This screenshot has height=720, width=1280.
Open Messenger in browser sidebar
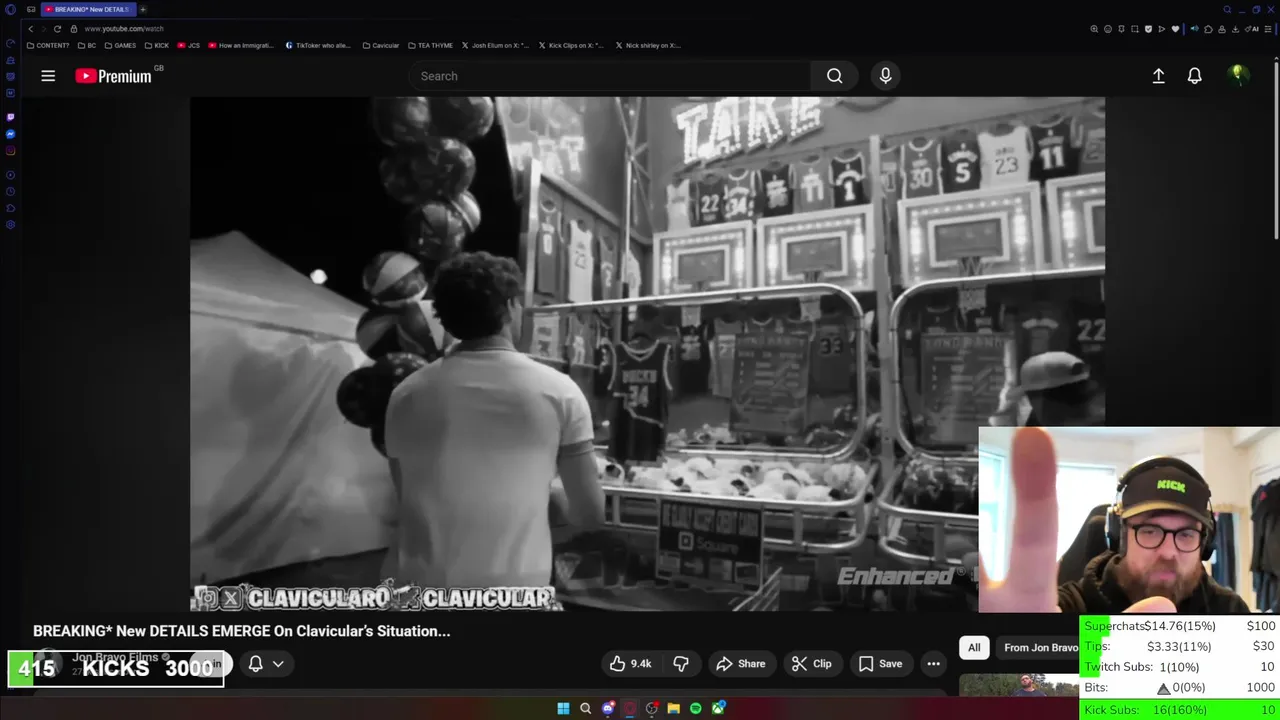point(10,134)
